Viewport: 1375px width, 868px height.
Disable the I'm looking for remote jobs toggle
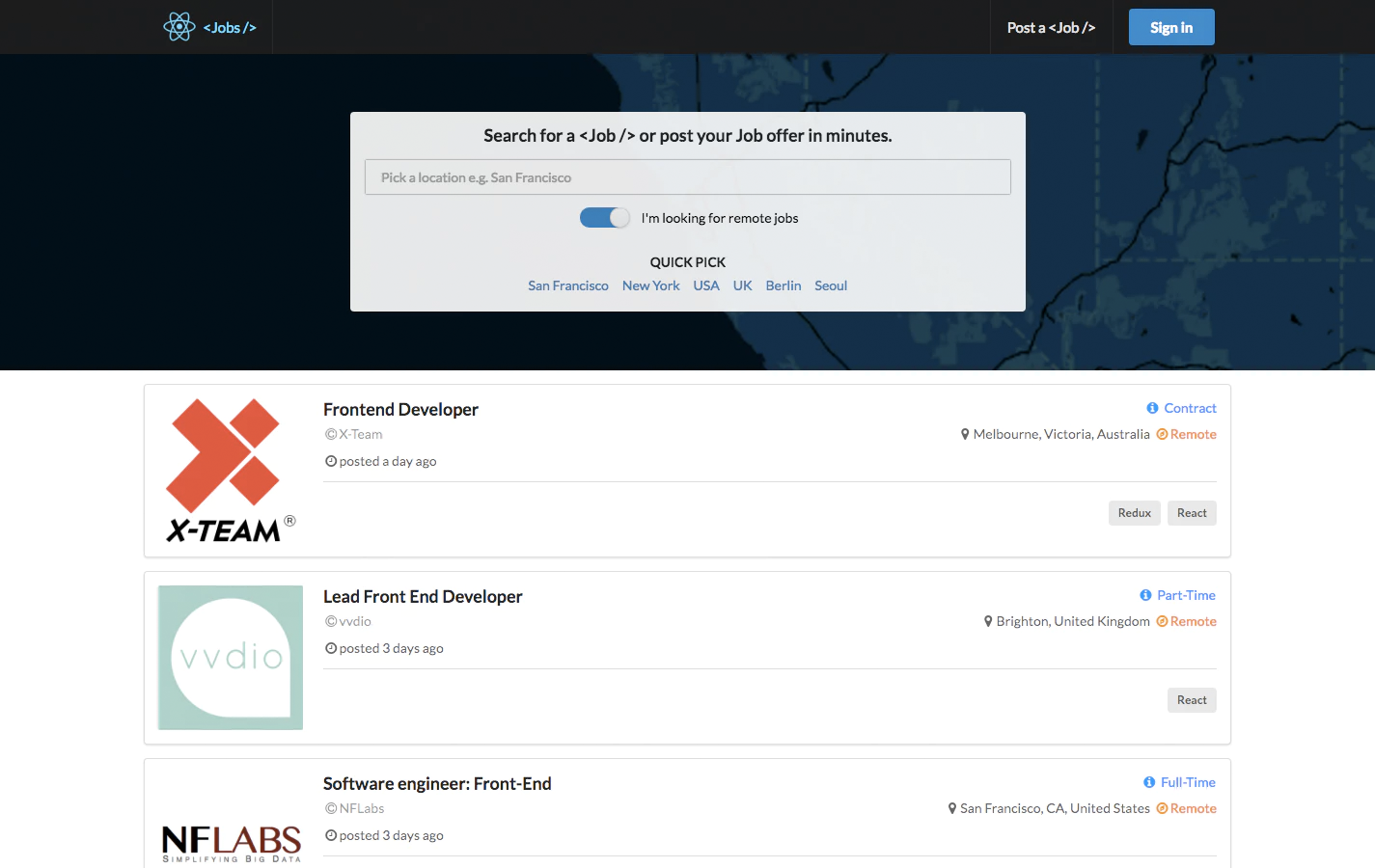point(605,217)
